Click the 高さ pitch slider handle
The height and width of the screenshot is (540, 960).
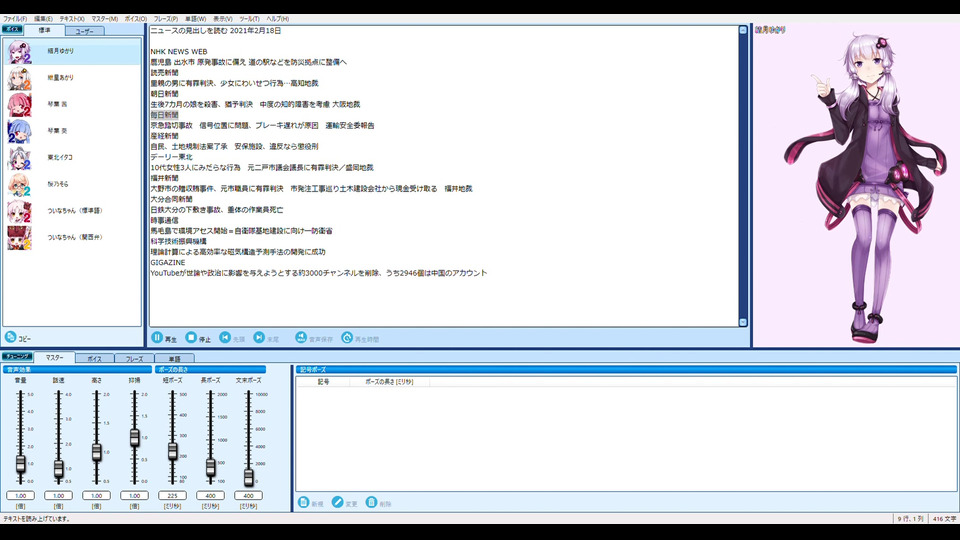pos(96,452)
